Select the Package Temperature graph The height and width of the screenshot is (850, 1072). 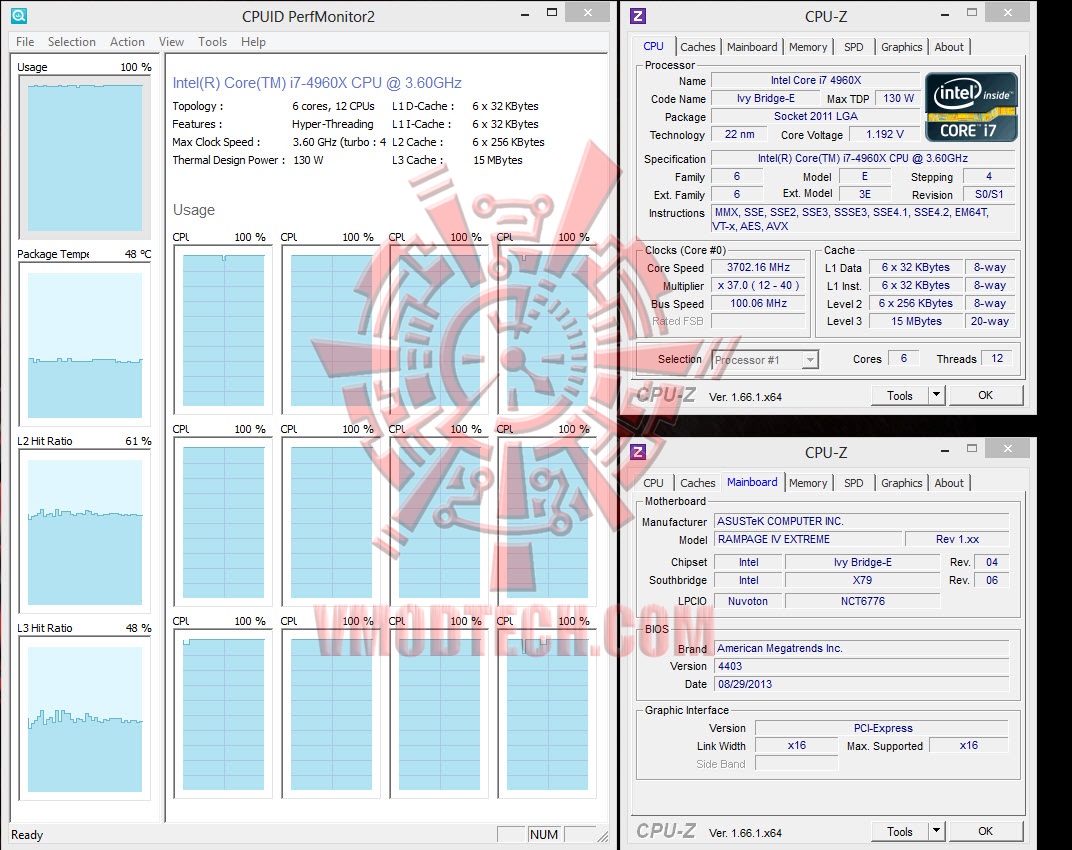(85, 345)
